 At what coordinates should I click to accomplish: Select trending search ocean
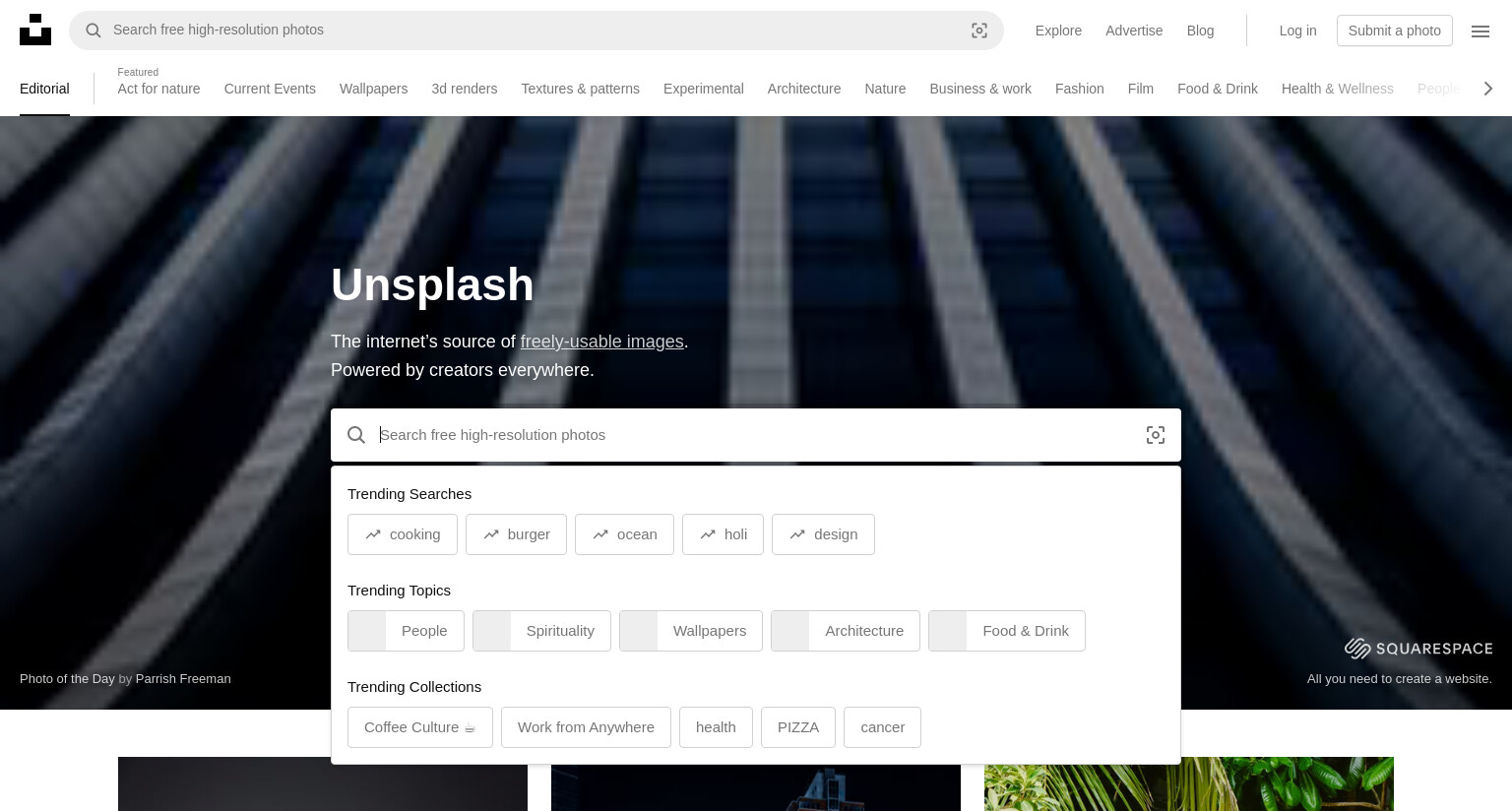[624, 534]
